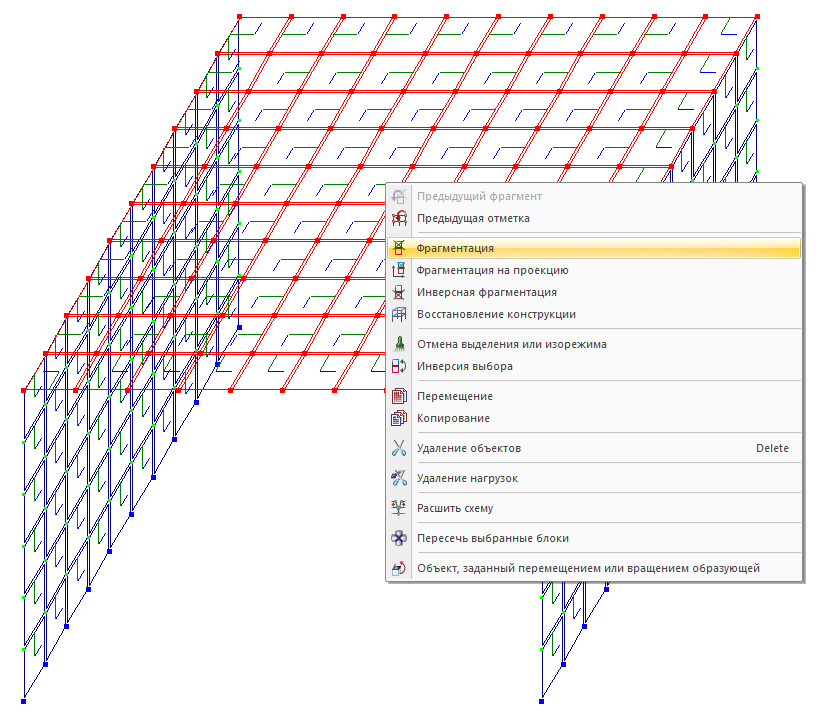Click the Пересечь выбранные блоки icon

tap(399, 538)
